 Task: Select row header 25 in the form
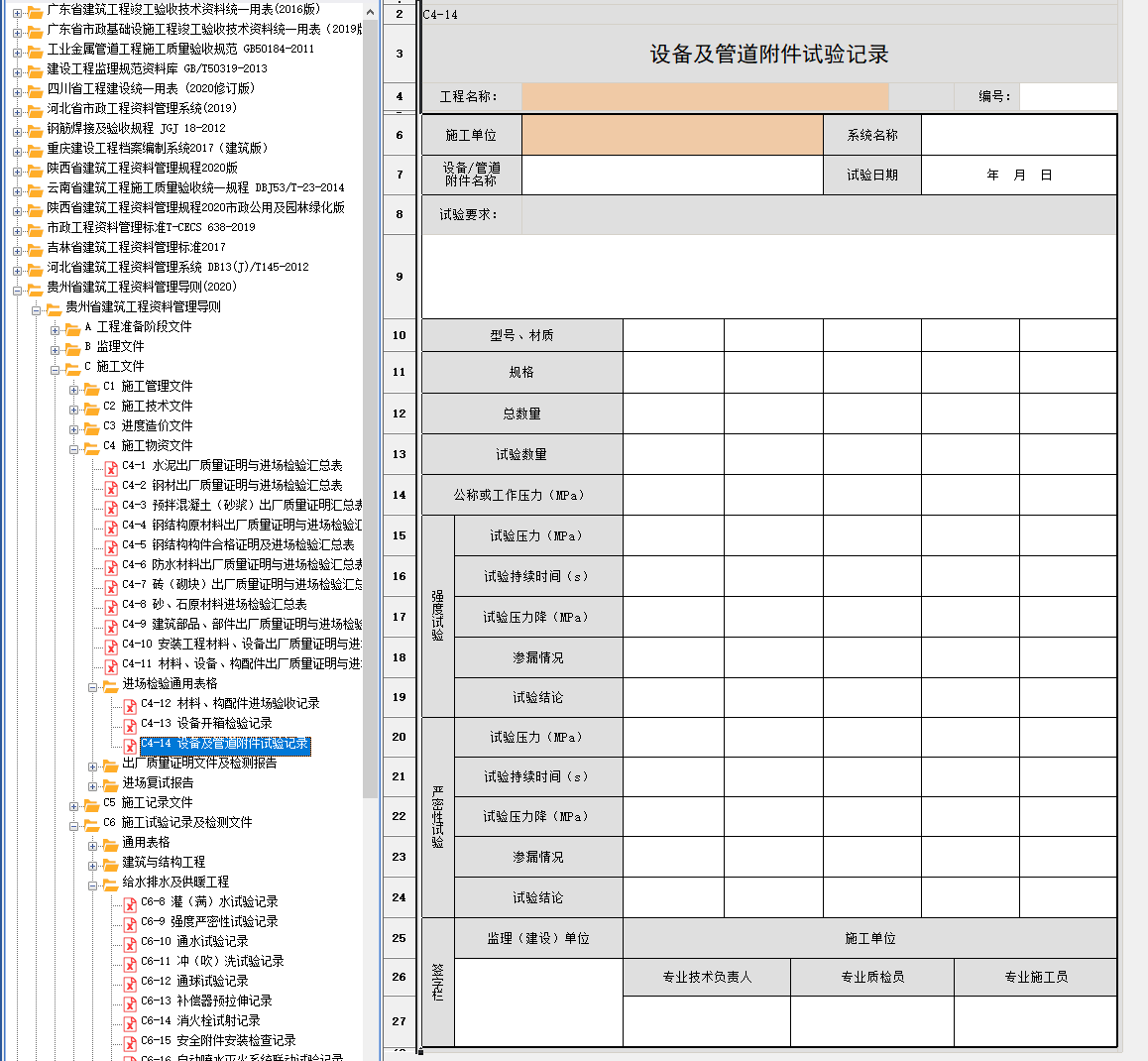pos(400,938)
